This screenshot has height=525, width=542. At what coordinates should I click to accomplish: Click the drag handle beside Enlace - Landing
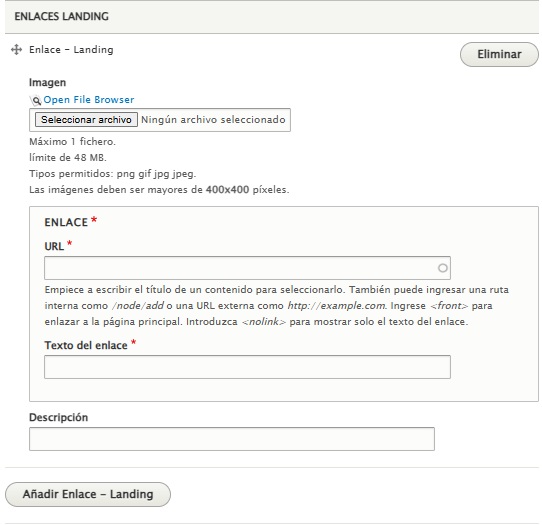pyautogui.click(x=16, y=50)
